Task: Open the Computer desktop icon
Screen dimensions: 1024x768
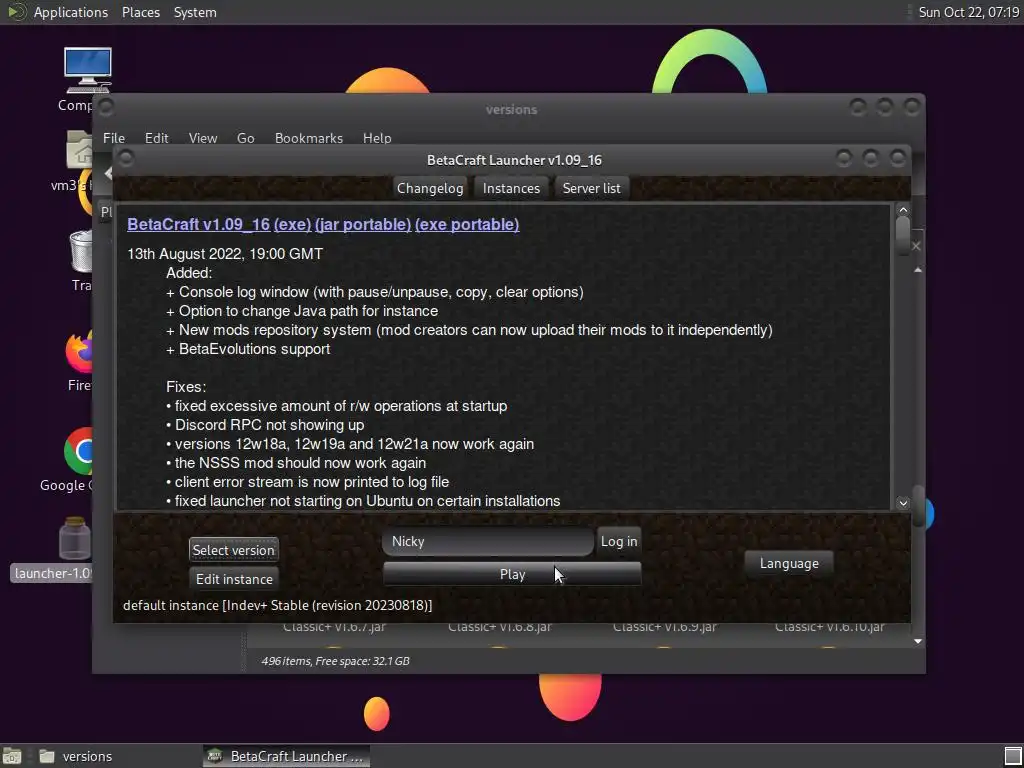Action: [x=87, y=71]
